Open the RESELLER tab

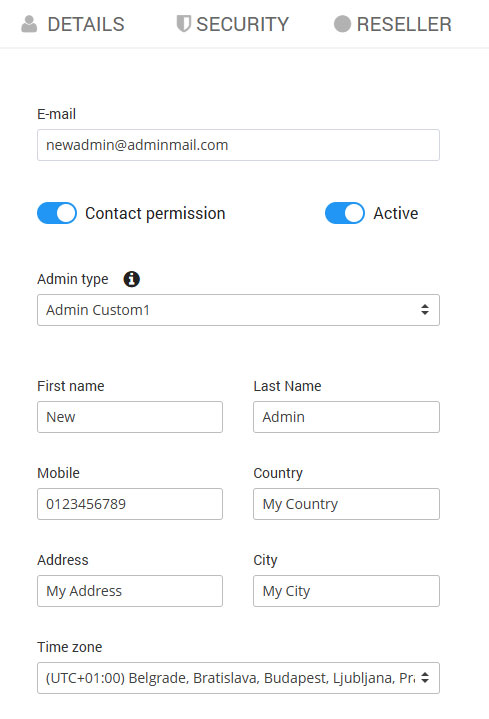pos(393,24)
